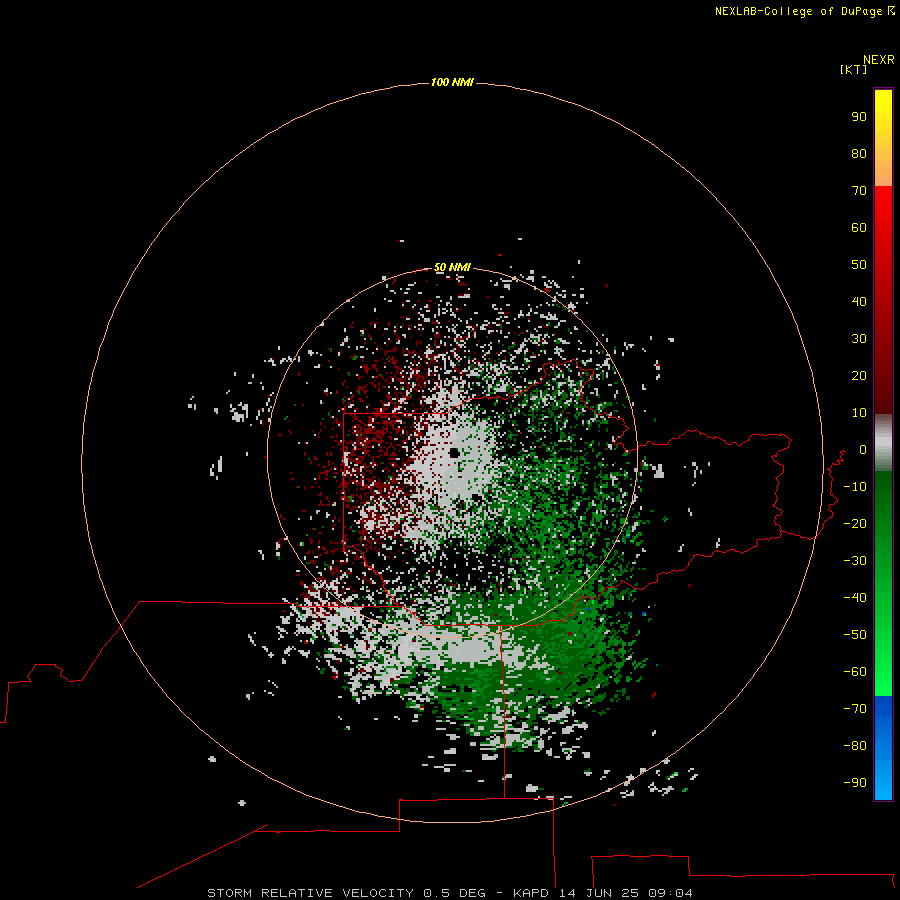
Task: Click the 30 value on velocity scale
Action: point(859,339)
